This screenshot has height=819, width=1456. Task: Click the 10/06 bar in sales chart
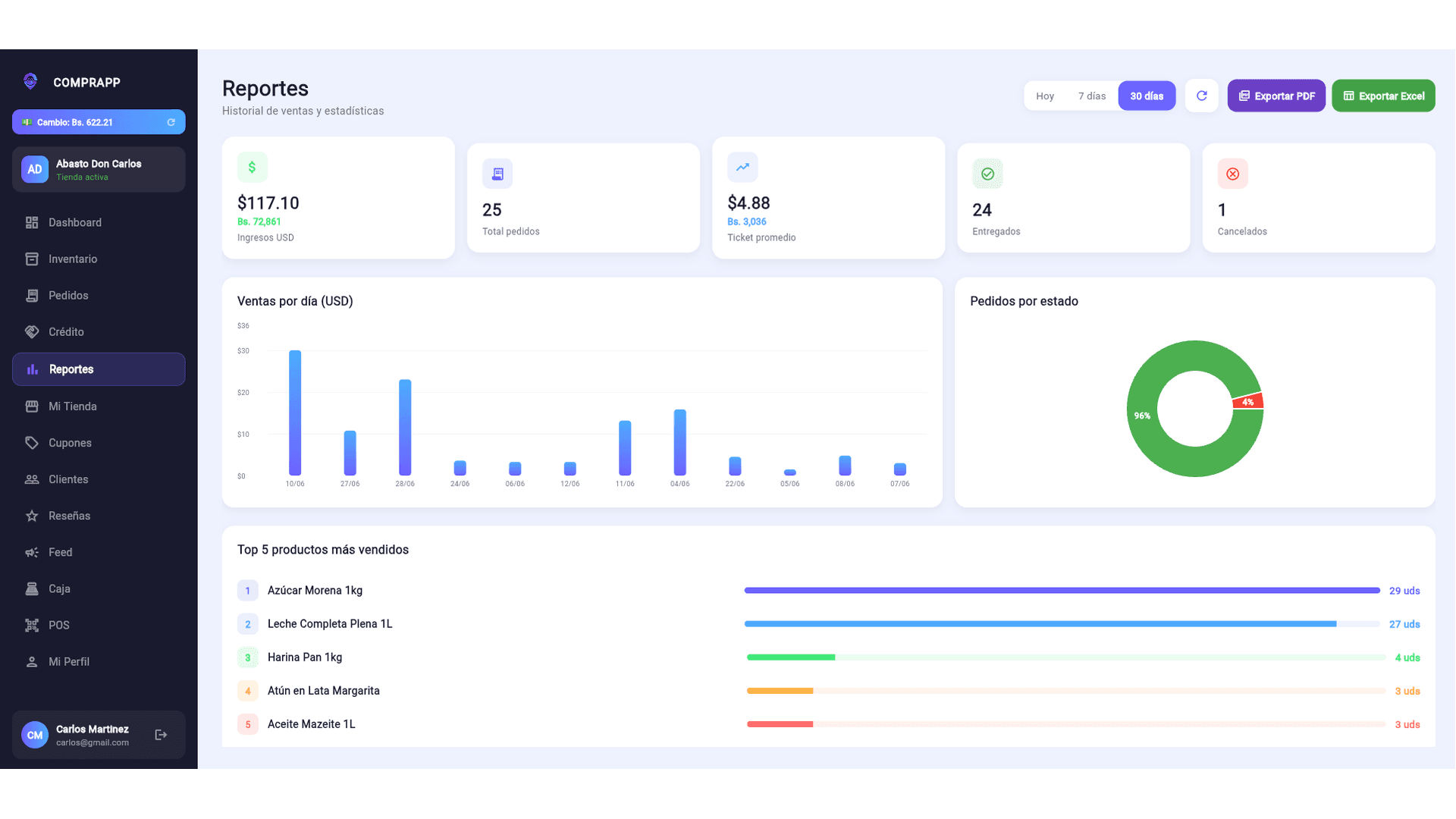[295, 413]
